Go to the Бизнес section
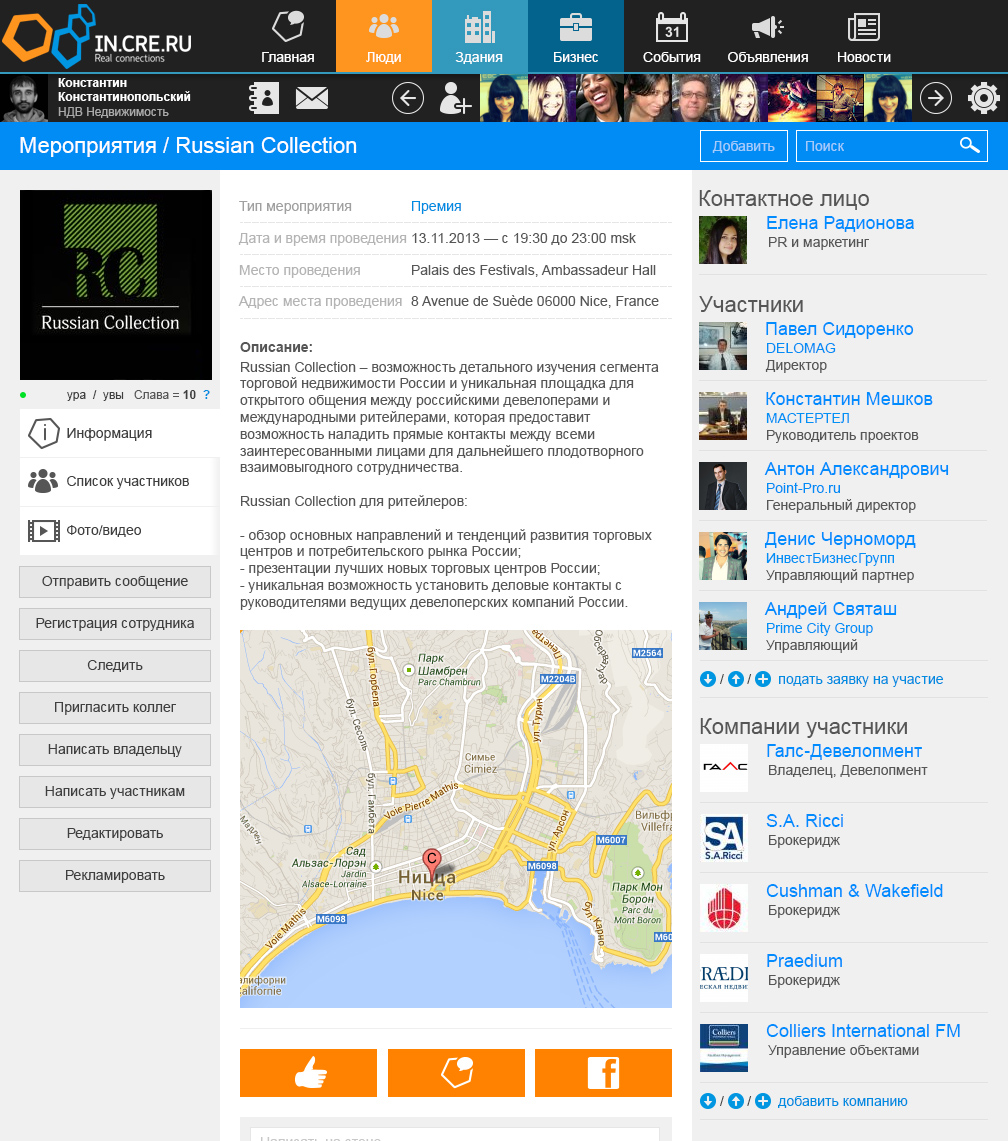 pyautogui.click(x=576, y=36)
